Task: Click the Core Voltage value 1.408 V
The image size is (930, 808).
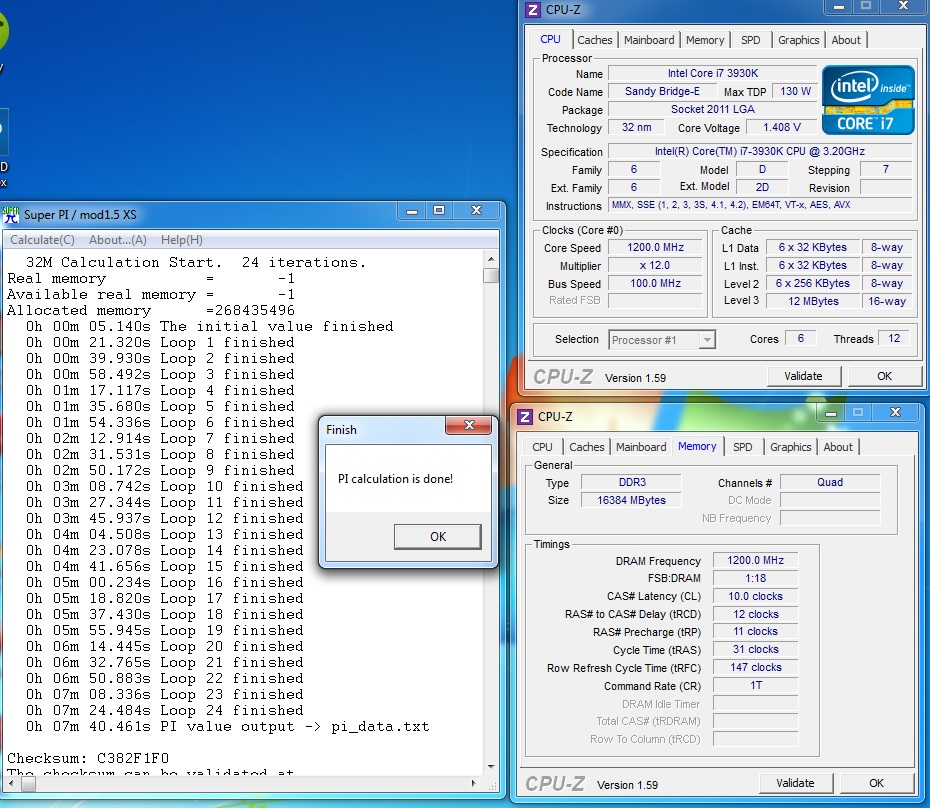Action: point(782,127)
